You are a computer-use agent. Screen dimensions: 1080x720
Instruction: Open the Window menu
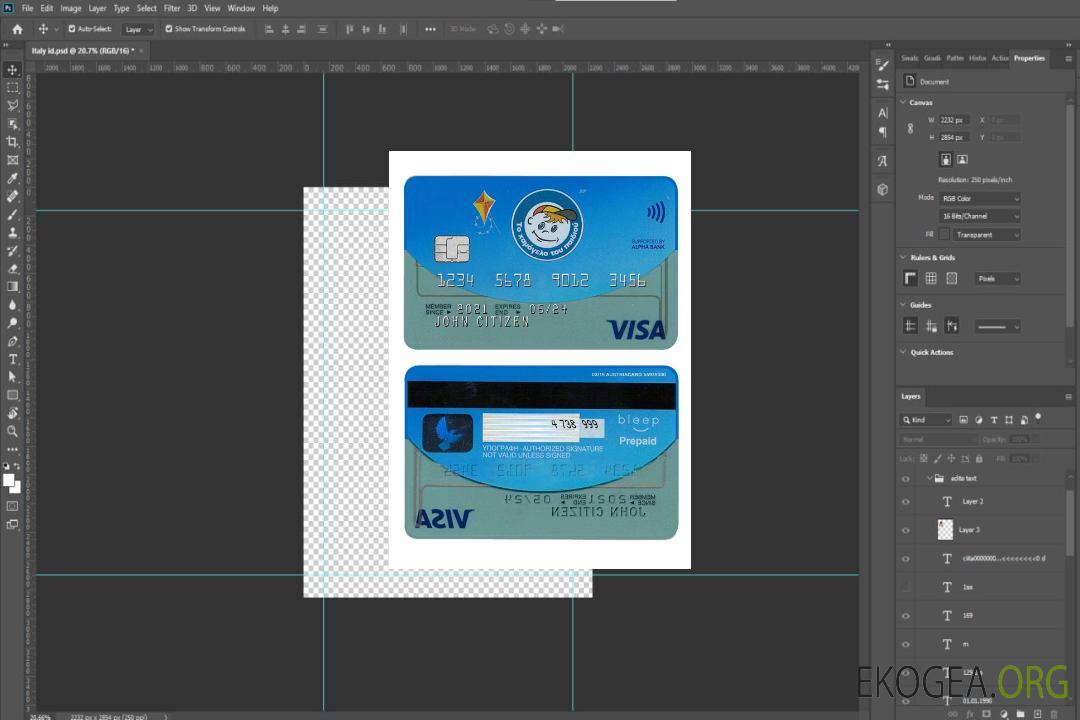click(241, 8)
